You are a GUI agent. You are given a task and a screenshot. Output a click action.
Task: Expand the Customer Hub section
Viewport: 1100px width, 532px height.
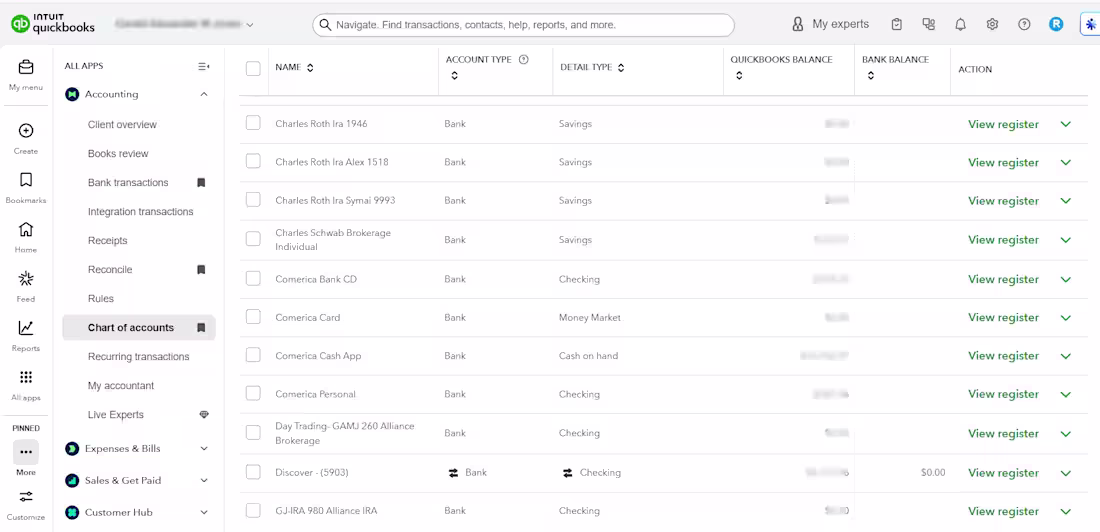[x=204, y=512]
